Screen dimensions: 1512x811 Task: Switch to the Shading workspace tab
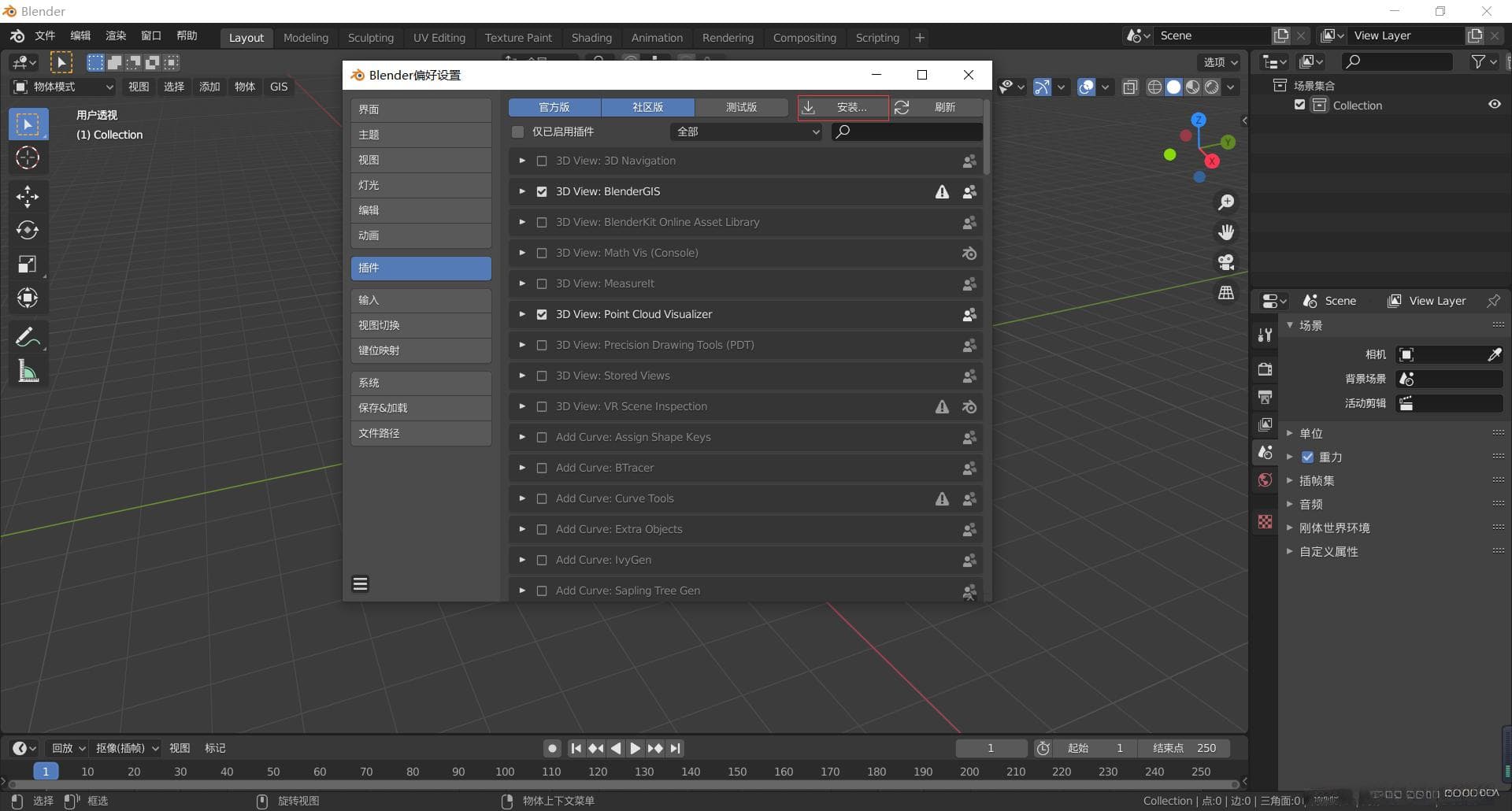[x=591, y=38]
